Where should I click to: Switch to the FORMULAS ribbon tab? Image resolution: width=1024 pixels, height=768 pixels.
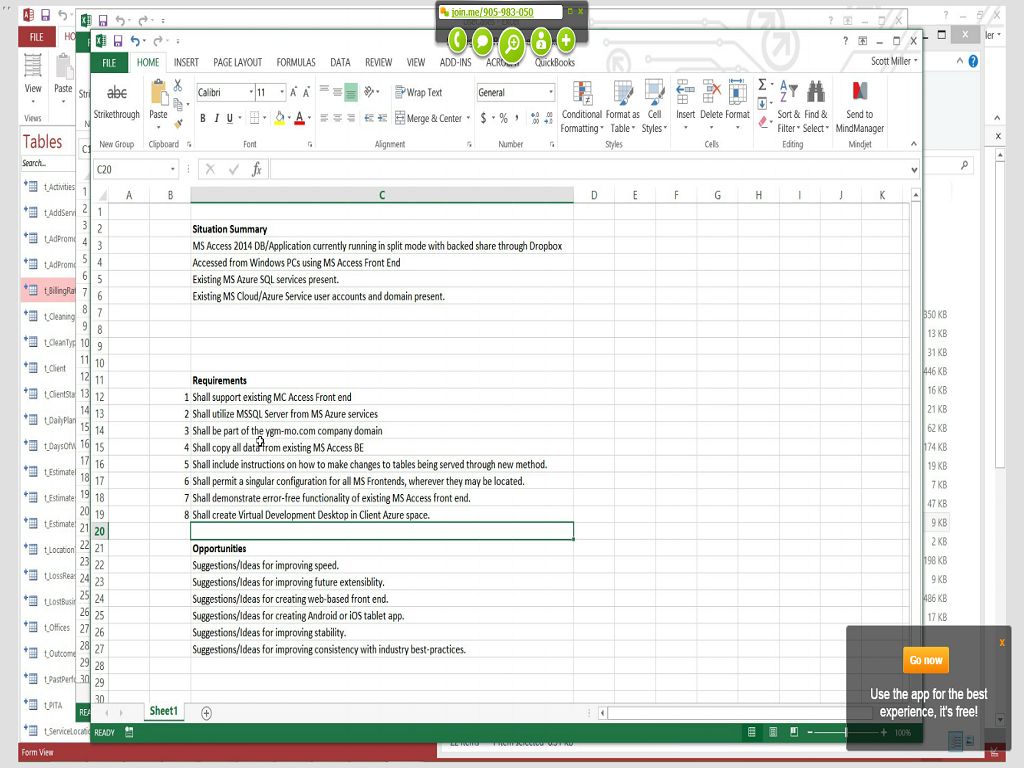click(296, 62)
